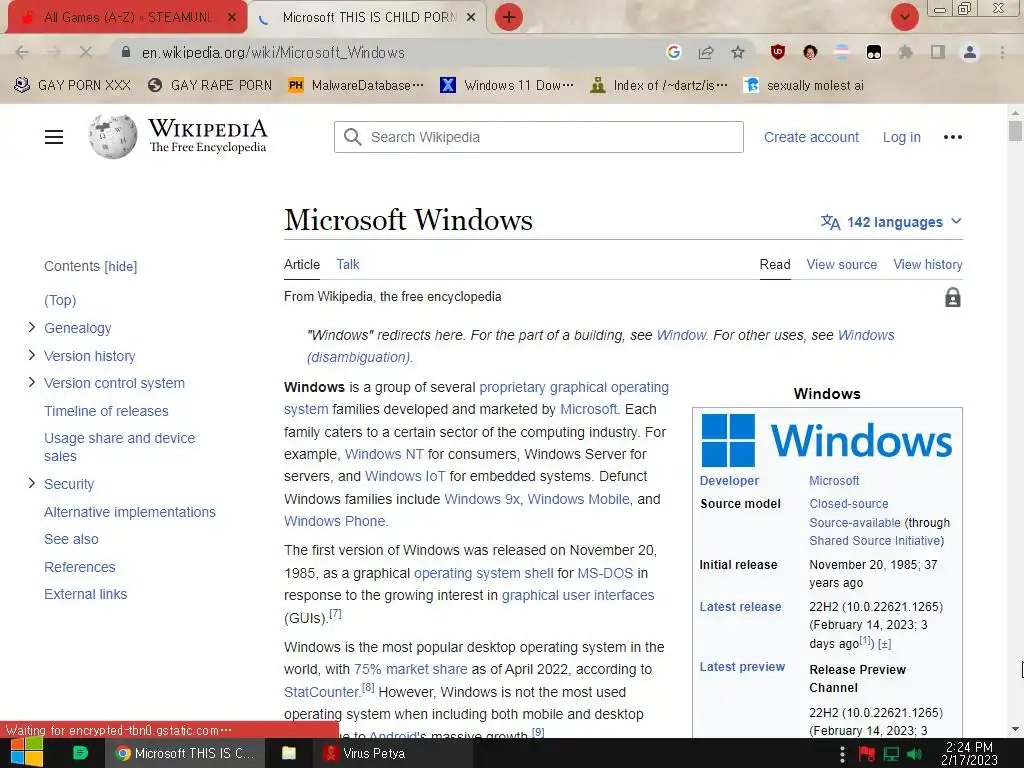Open the View history tab
Viewport: 1024px width, 768px height.
927,264
